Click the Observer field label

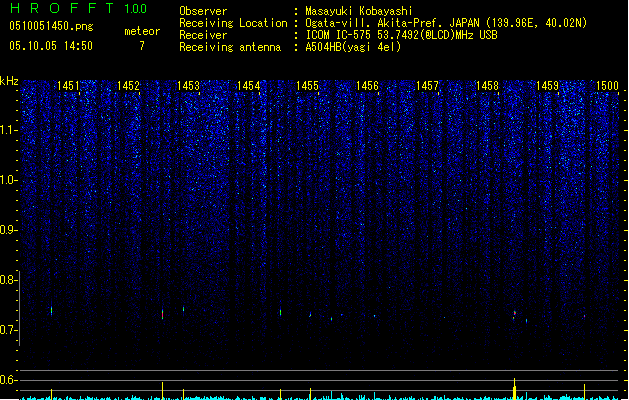tap(203, 11)
